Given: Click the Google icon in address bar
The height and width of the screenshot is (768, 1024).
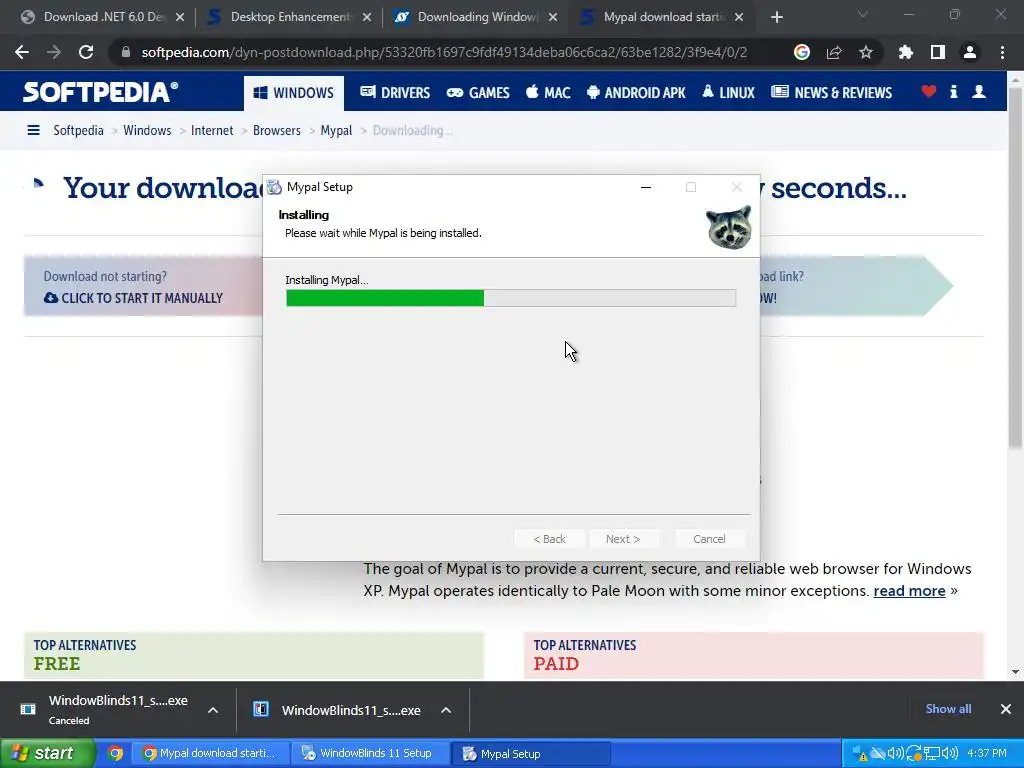Looking at the screenshot, I should tap(801, 52).
